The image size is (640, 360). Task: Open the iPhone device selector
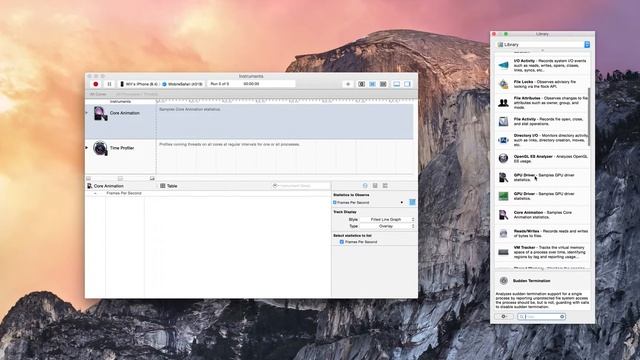pos(139,84)
